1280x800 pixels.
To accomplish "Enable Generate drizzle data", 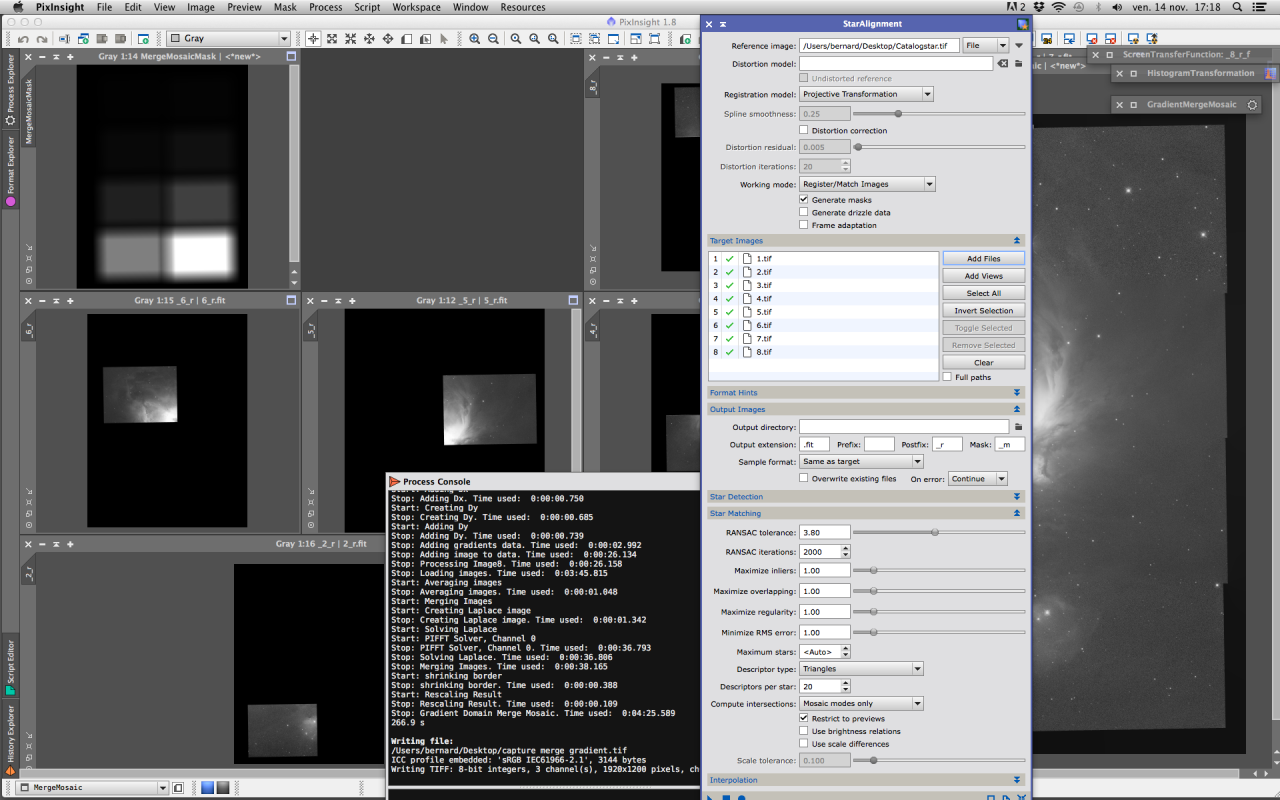I will click(804, 212).
